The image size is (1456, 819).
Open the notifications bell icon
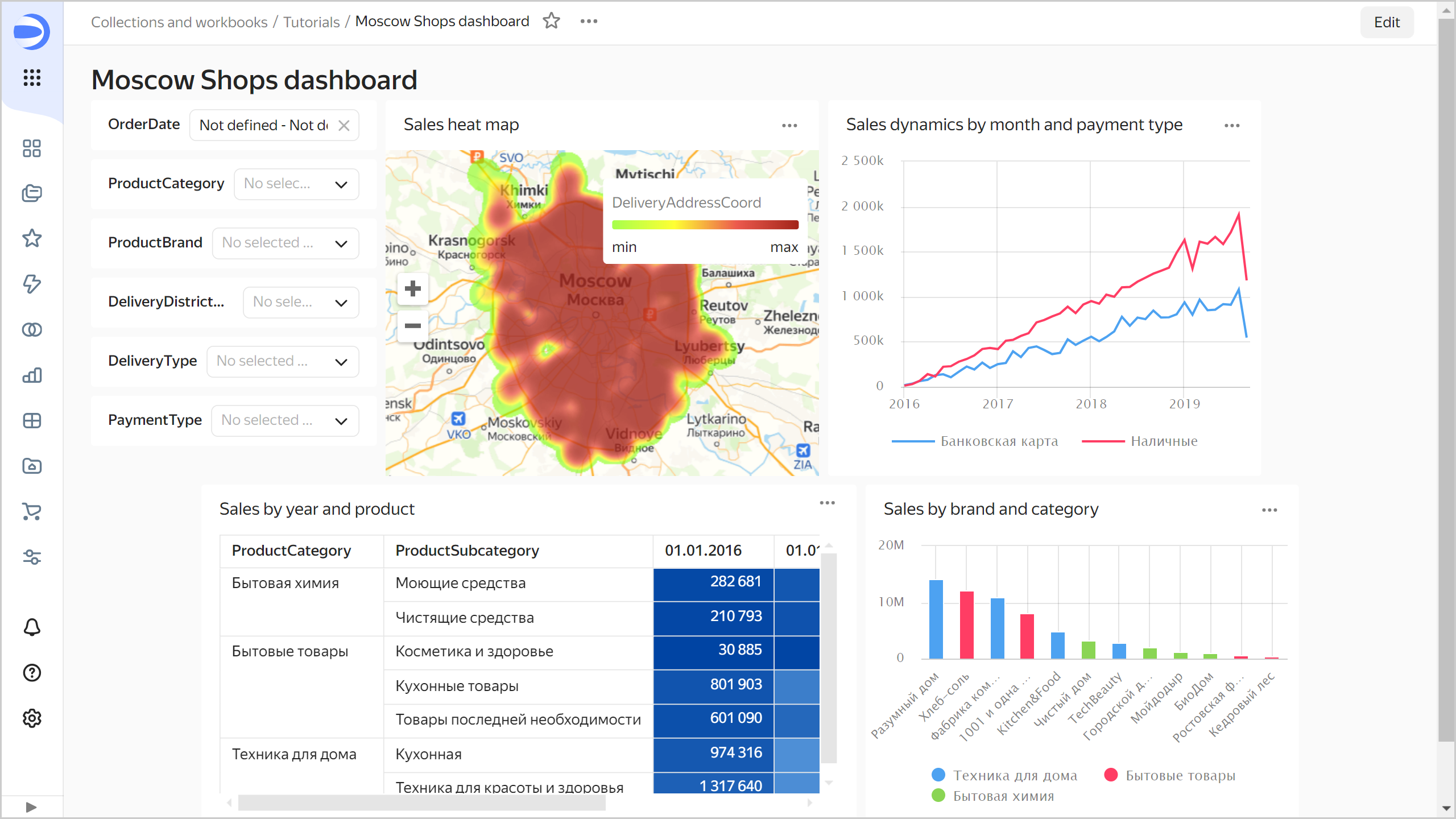tap(32, 627)
